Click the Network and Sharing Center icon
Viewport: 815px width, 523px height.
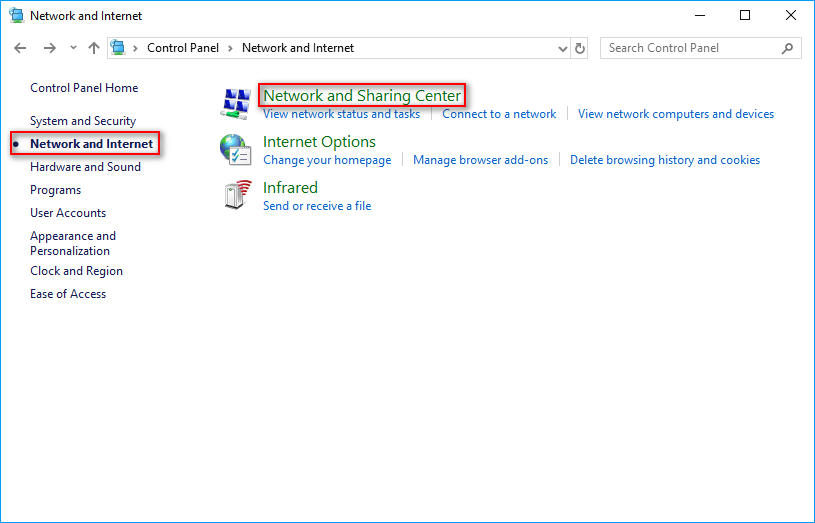pos(236,103)
